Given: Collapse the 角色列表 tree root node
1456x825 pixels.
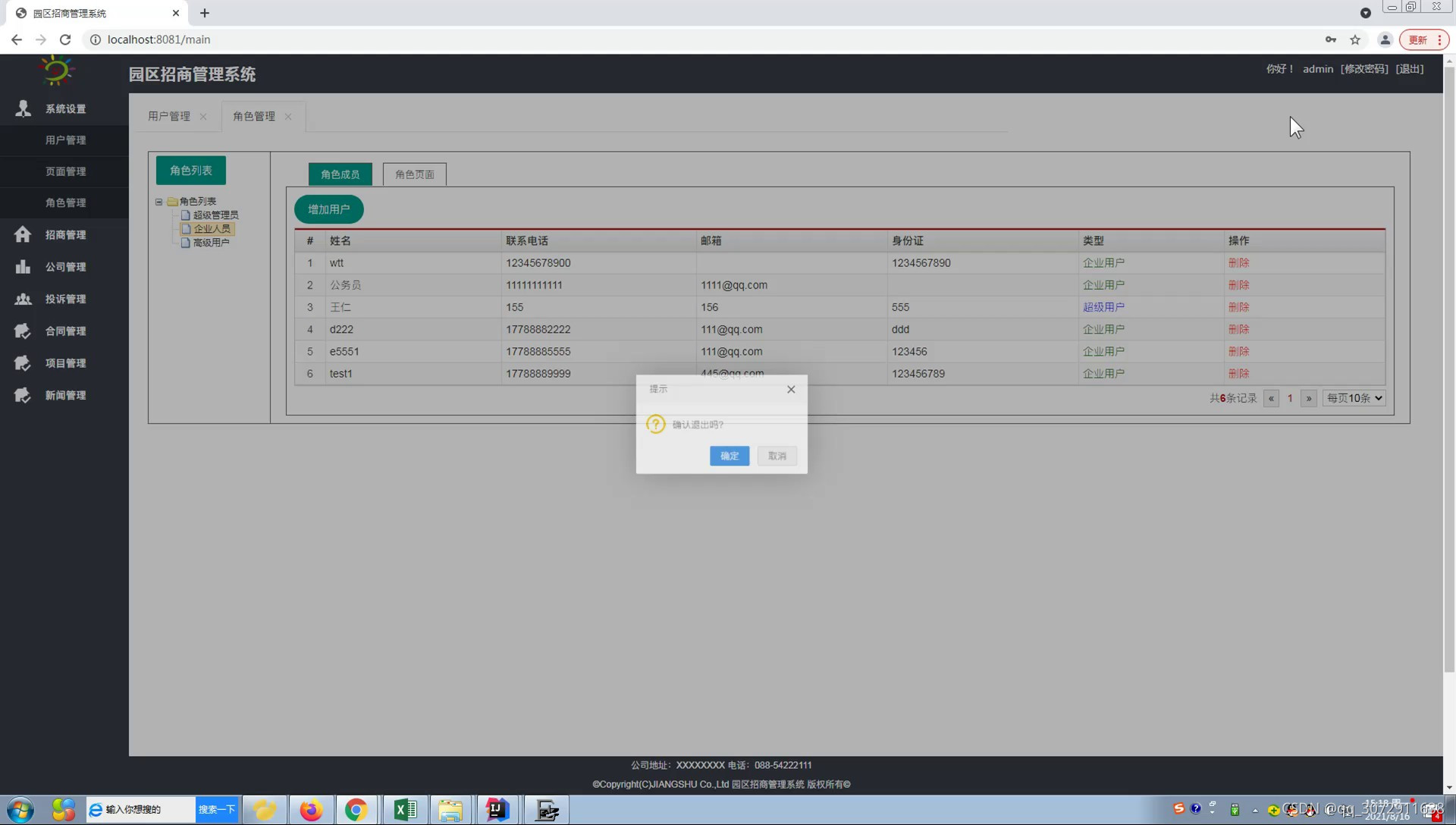Looking at the screenshot, I should tap(159, 202).
